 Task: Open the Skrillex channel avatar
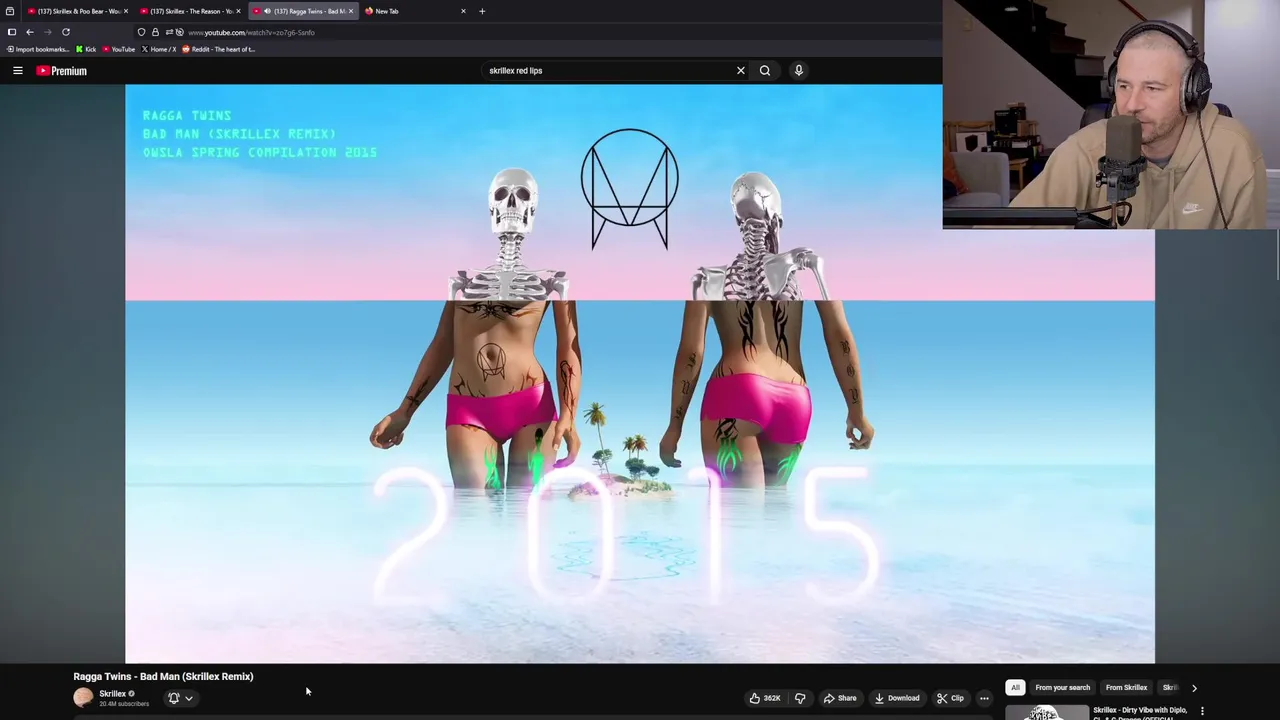click(x=83, y=697)
